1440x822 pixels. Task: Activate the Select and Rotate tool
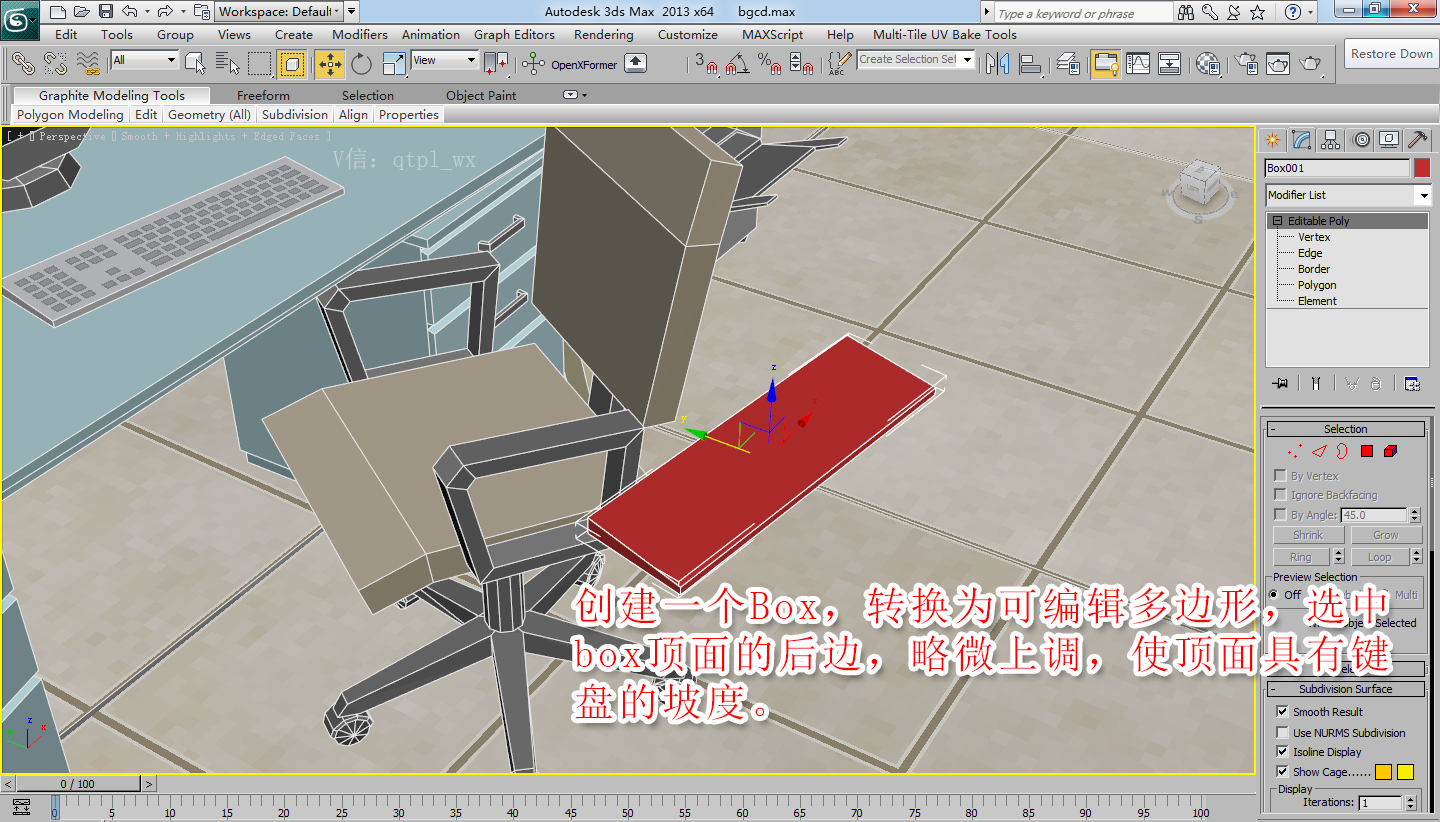(360, 63)
